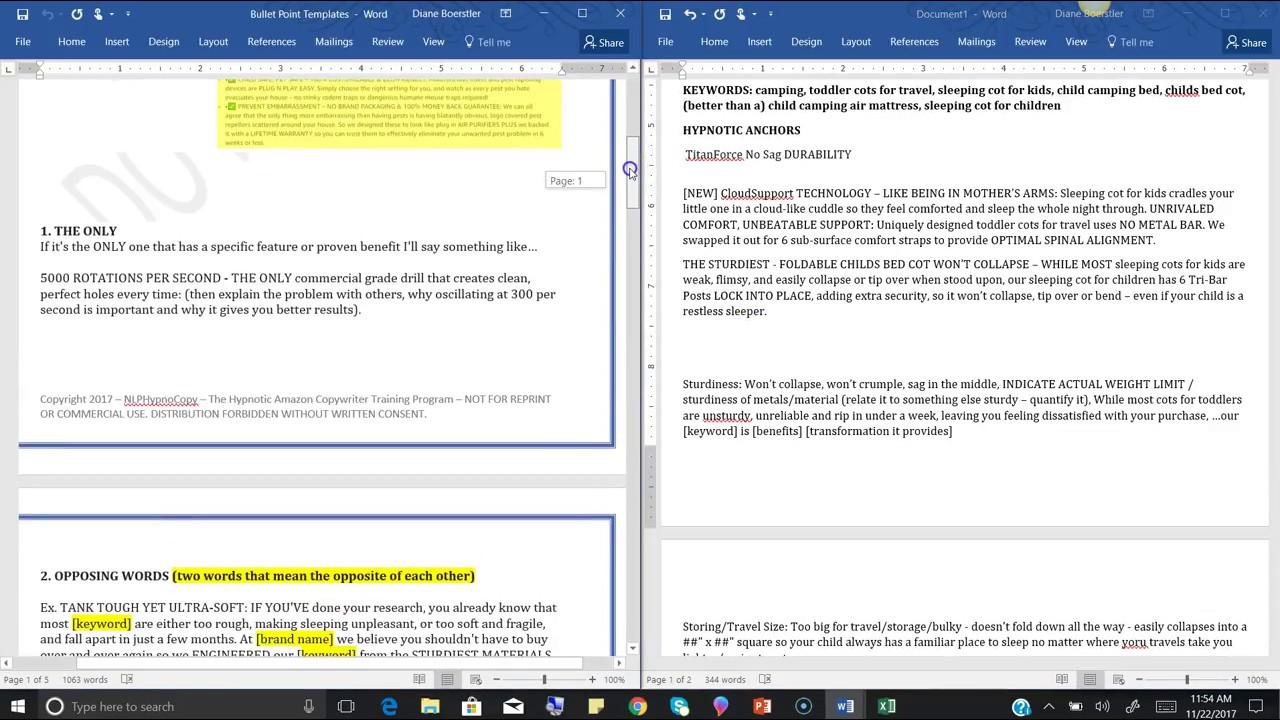1280x720 pixels.
Task: Zoom in button in left Word window
Action: click(x=592, y=680)
